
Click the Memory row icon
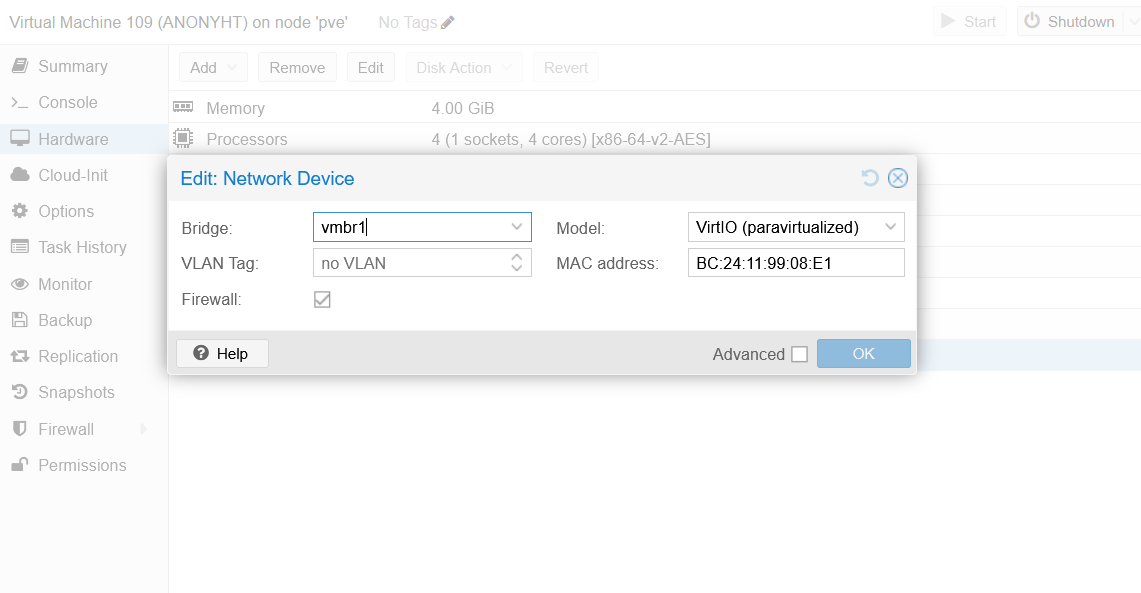pos(183,108)
